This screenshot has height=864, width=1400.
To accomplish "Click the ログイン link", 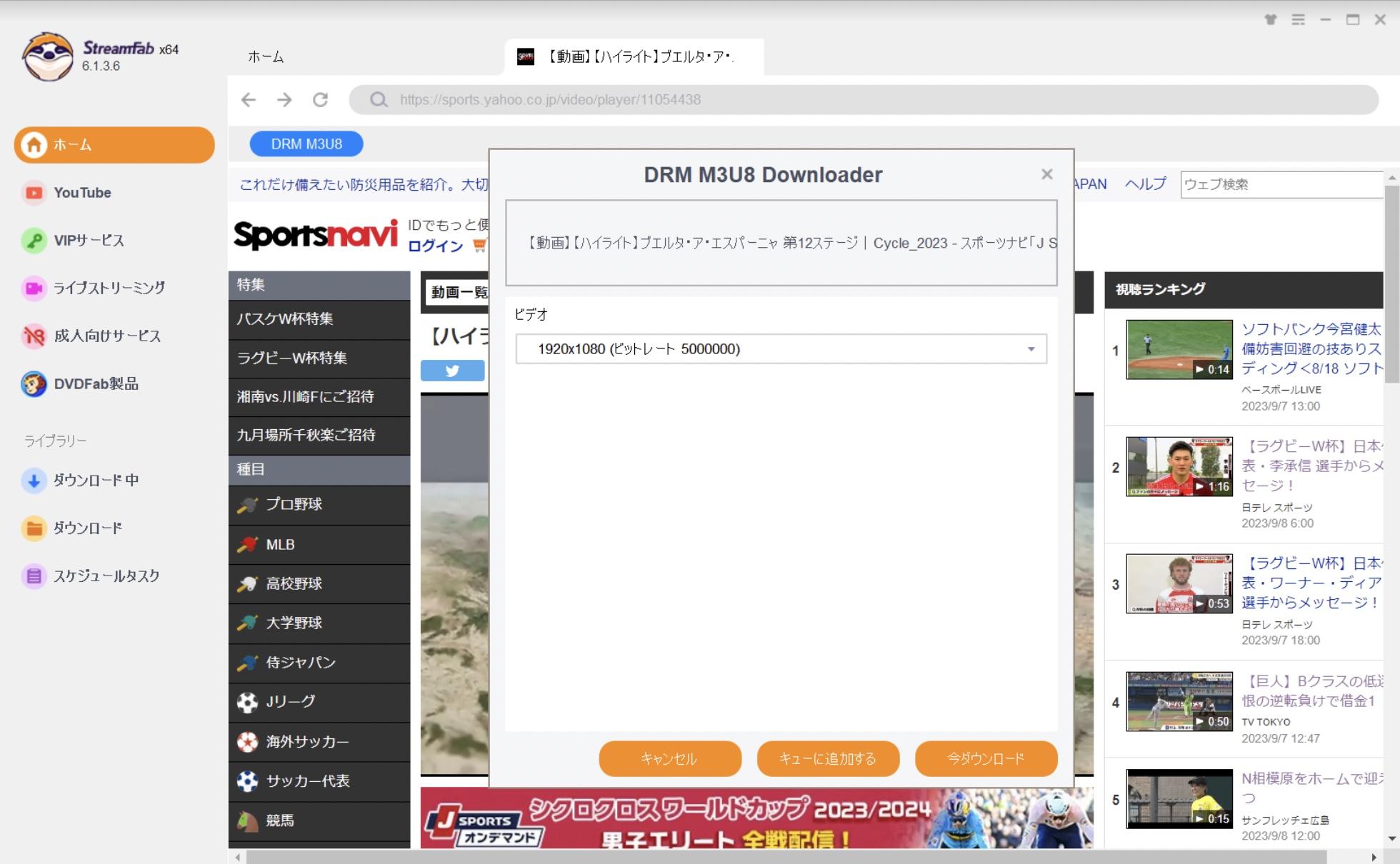I will (x=435, y=246).
